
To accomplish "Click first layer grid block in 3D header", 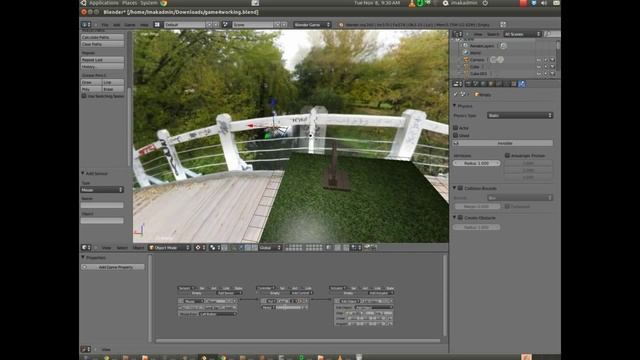I will click(x=294, y=247).
